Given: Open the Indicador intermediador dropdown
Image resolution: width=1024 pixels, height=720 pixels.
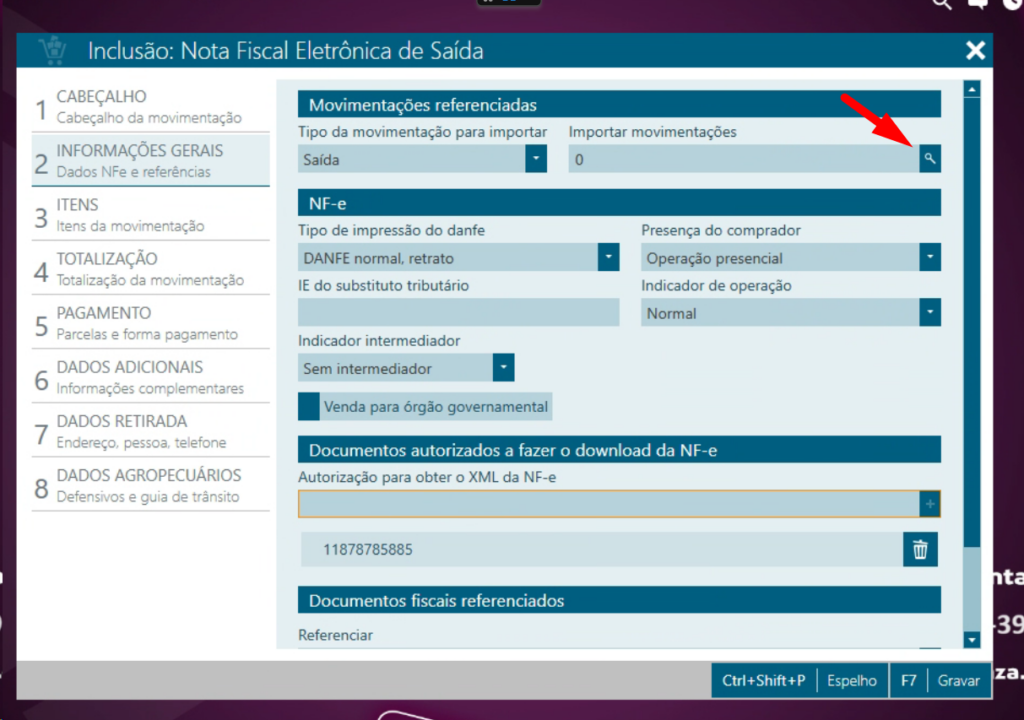Looking at the screenshot, I should point(503,368).
